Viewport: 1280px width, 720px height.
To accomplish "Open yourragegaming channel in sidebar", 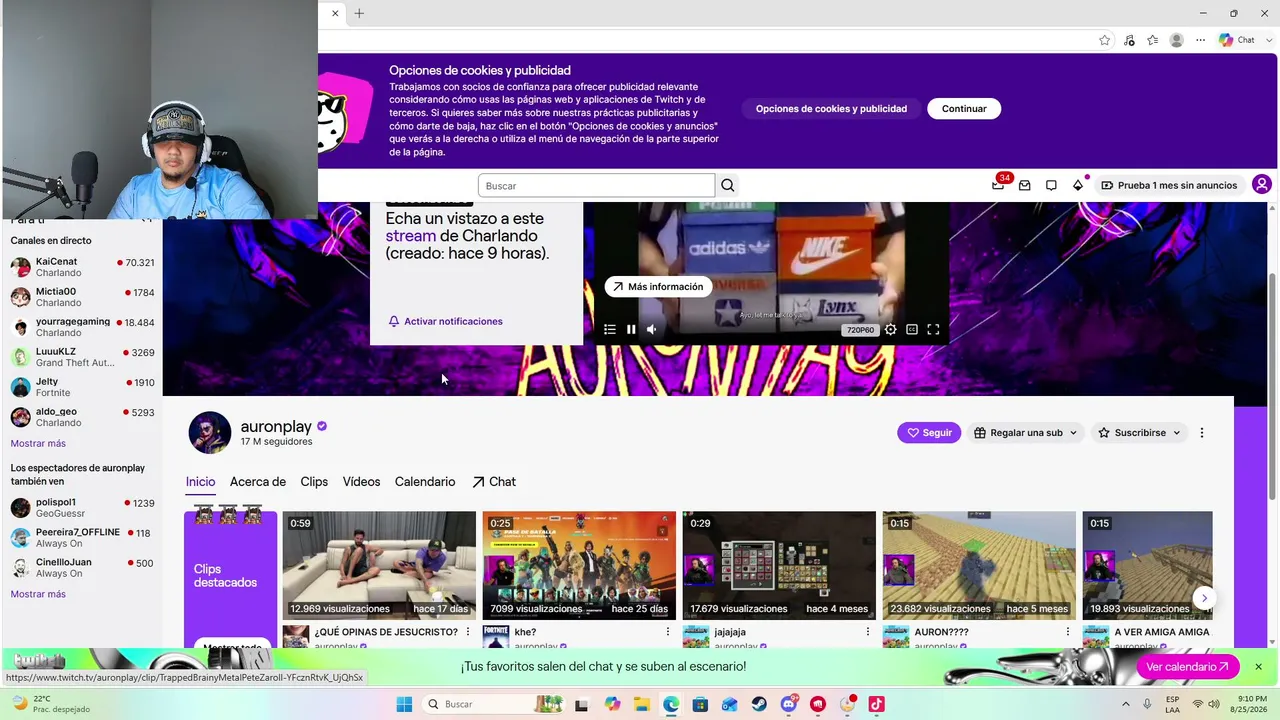I will coord(82,327).
